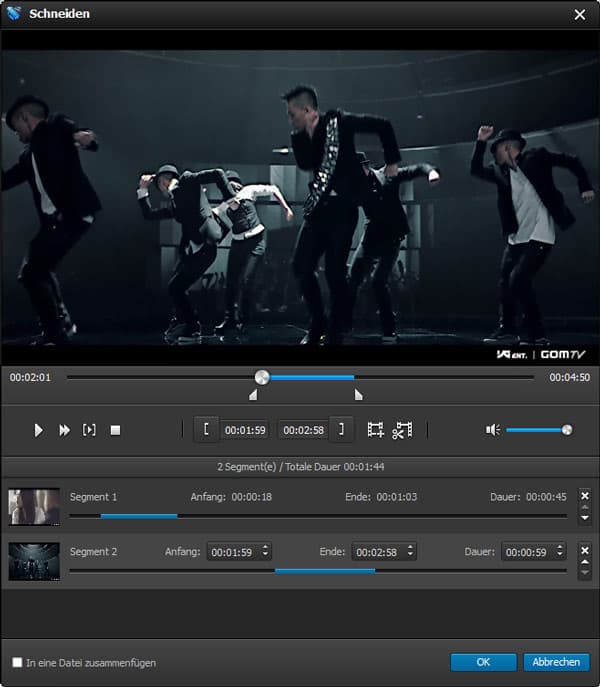Viewport: 600px width, 687px height.
Task: Close the Schneiden dialog
Action: pos(580,14)
